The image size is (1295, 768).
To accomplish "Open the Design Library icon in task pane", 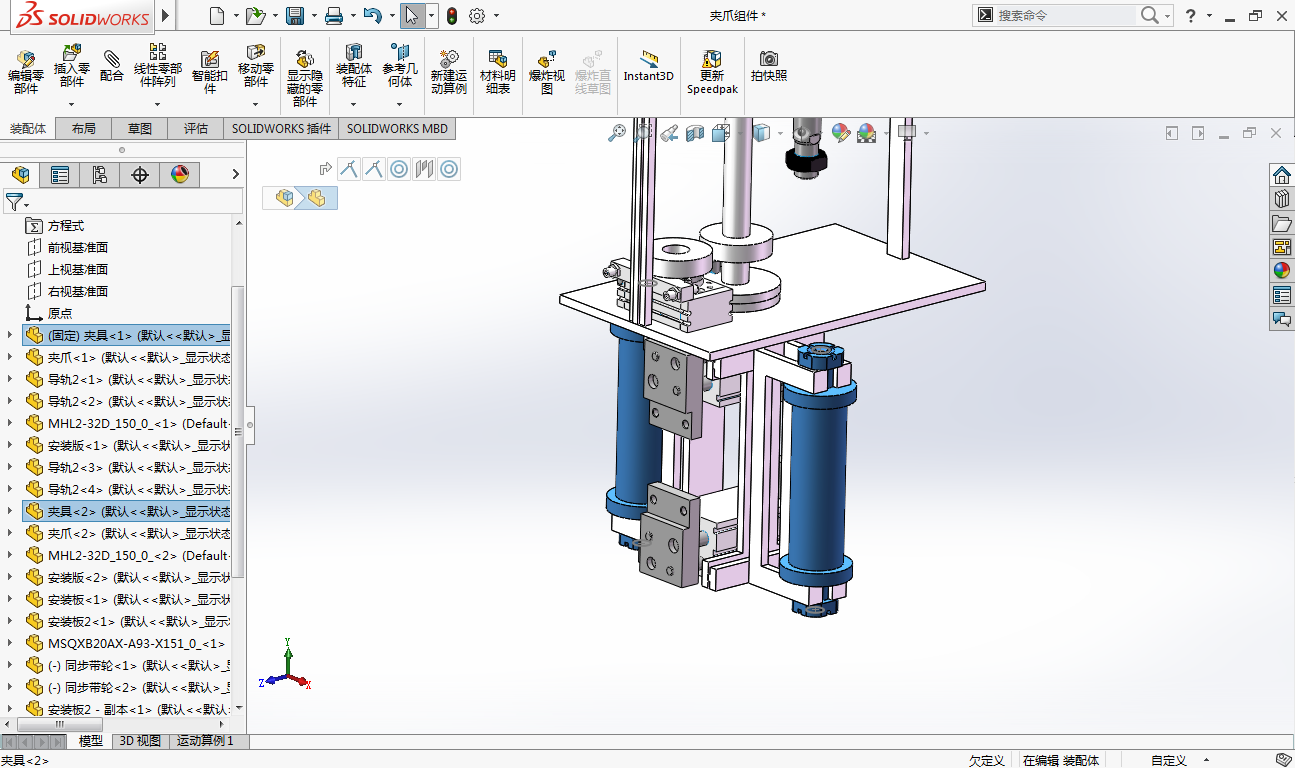I will (1281, 199).
